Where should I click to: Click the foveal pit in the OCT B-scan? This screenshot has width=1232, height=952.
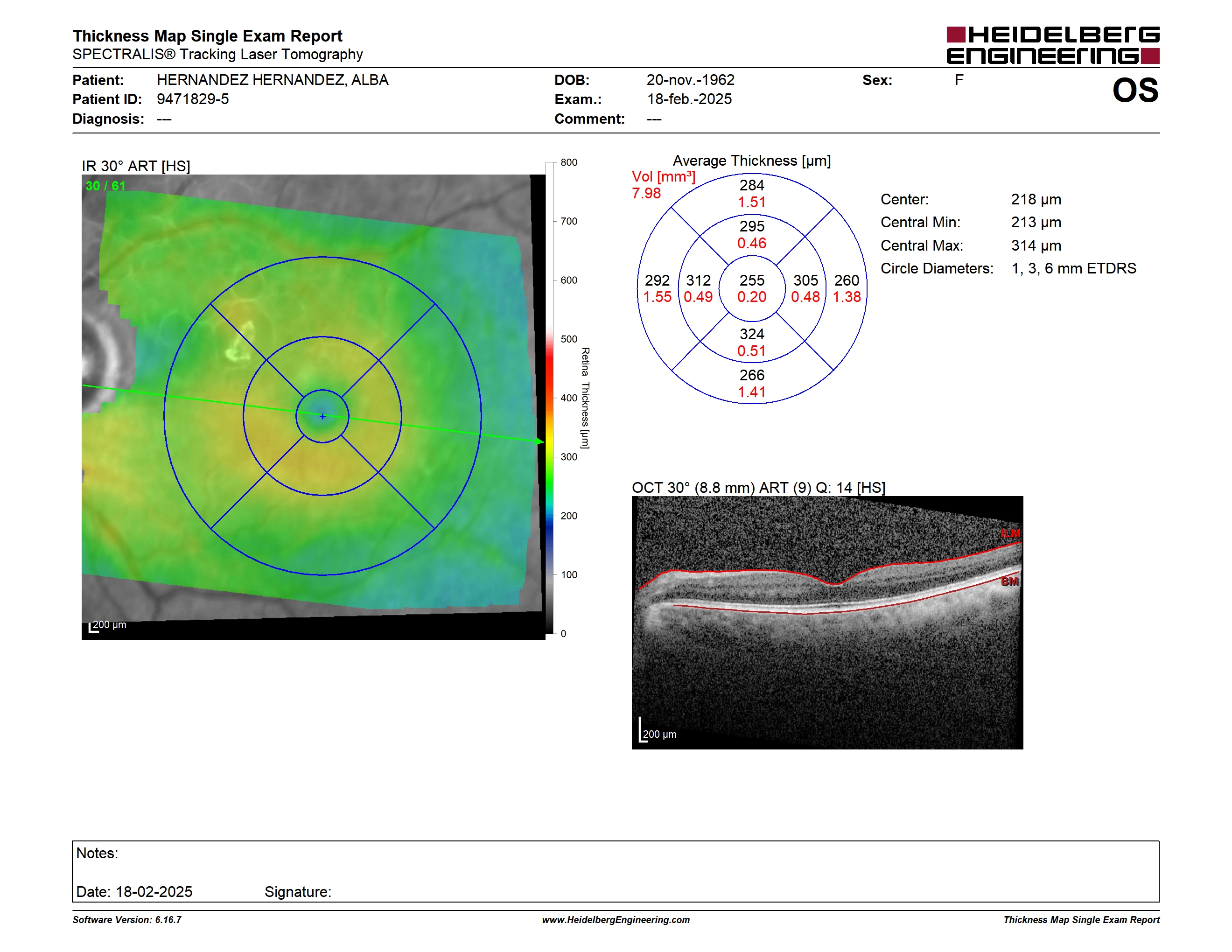(x=835, y=584)
